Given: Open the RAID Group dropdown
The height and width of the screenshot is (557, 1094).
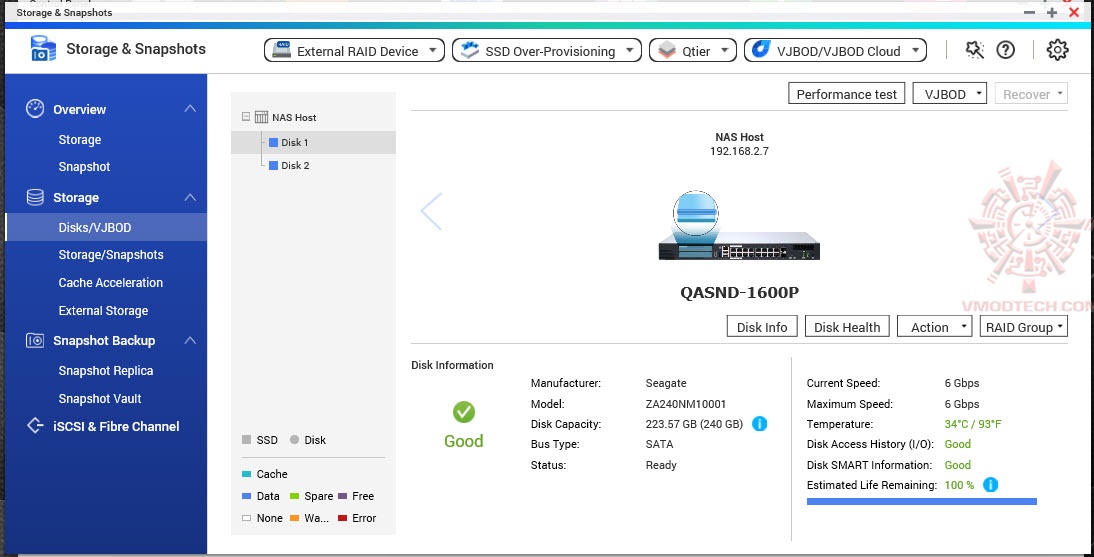Looking at the screenshot, I should coord(1024,327).
